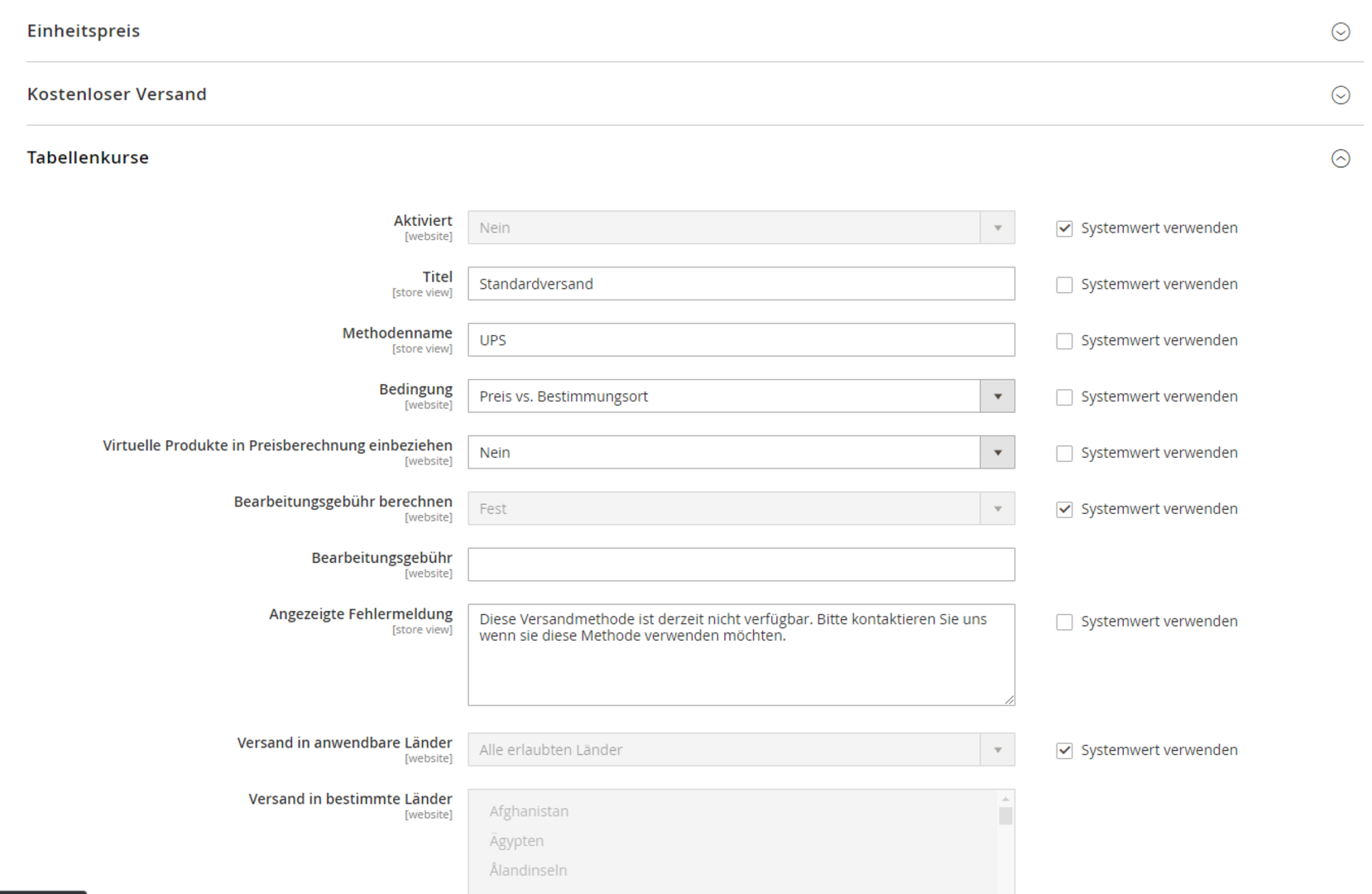
Task: Click the country list scrollbar thumb
Action: pyautogui.click(x=1005, y=816)
